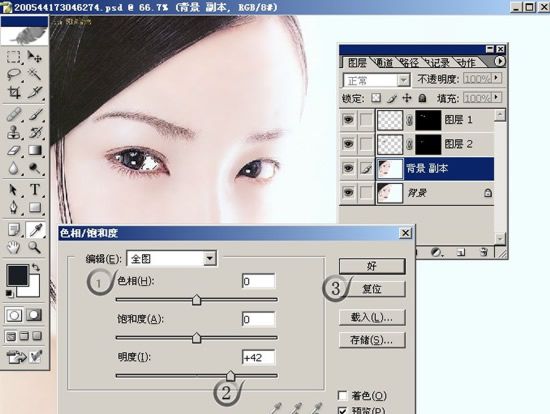Switch to the 路径 paths tab
550x414 pixels.
(x=410, y=63)
